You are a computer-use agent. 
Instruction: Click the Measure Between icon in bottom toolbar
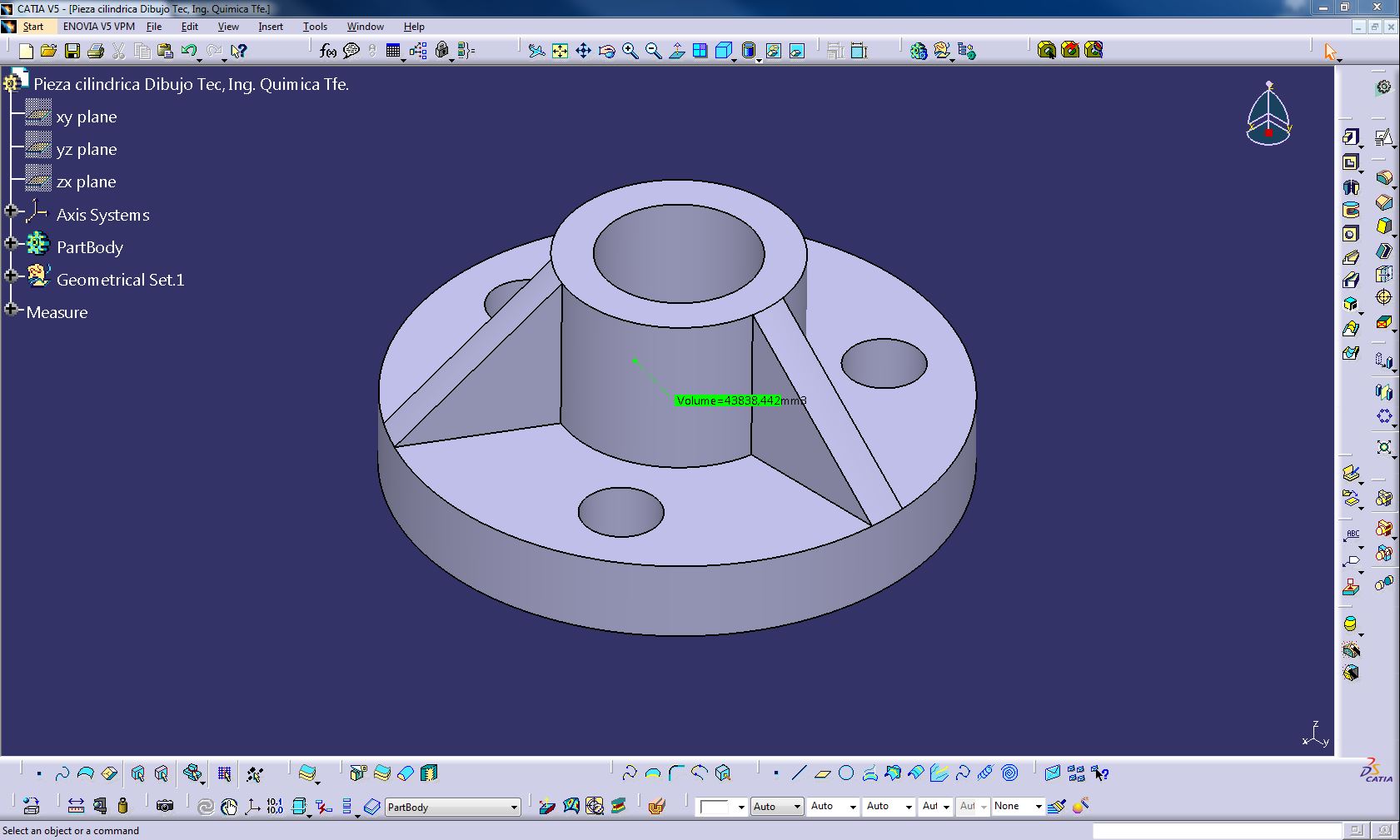click(x=76, y=806)
